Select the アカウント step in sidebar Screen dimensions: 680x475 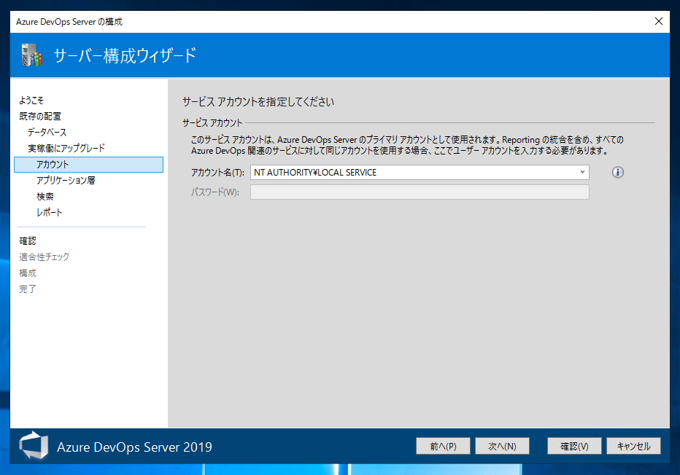(89, 164)
